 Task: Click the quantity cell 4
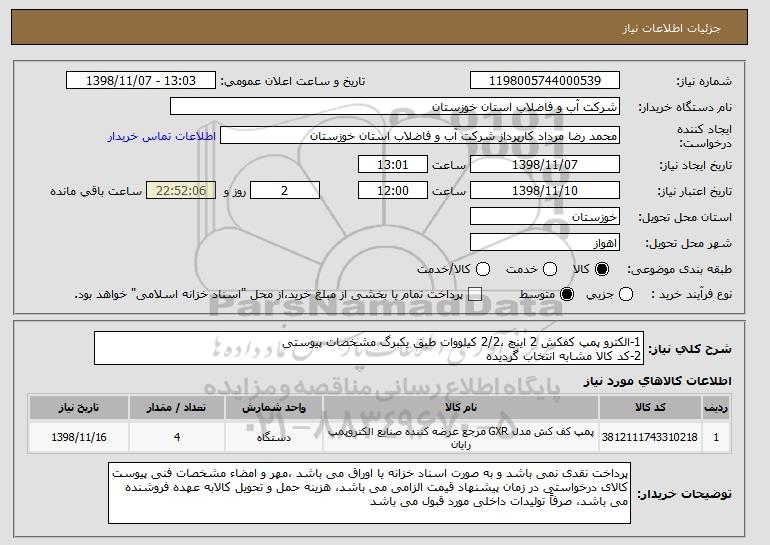(177, 437)
